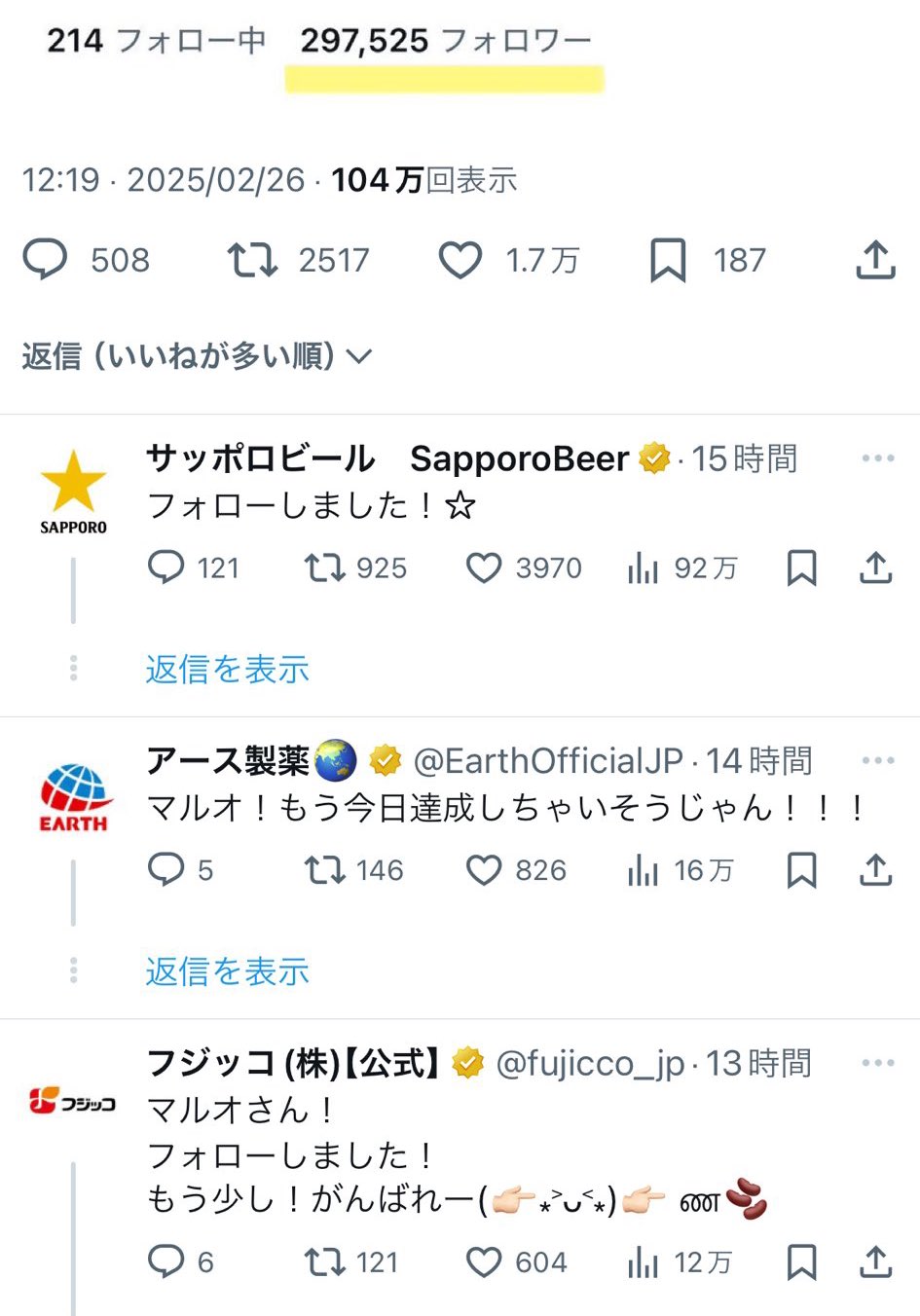Bookmark the main post with 187 saves
920x1316 pixels.
668,260
